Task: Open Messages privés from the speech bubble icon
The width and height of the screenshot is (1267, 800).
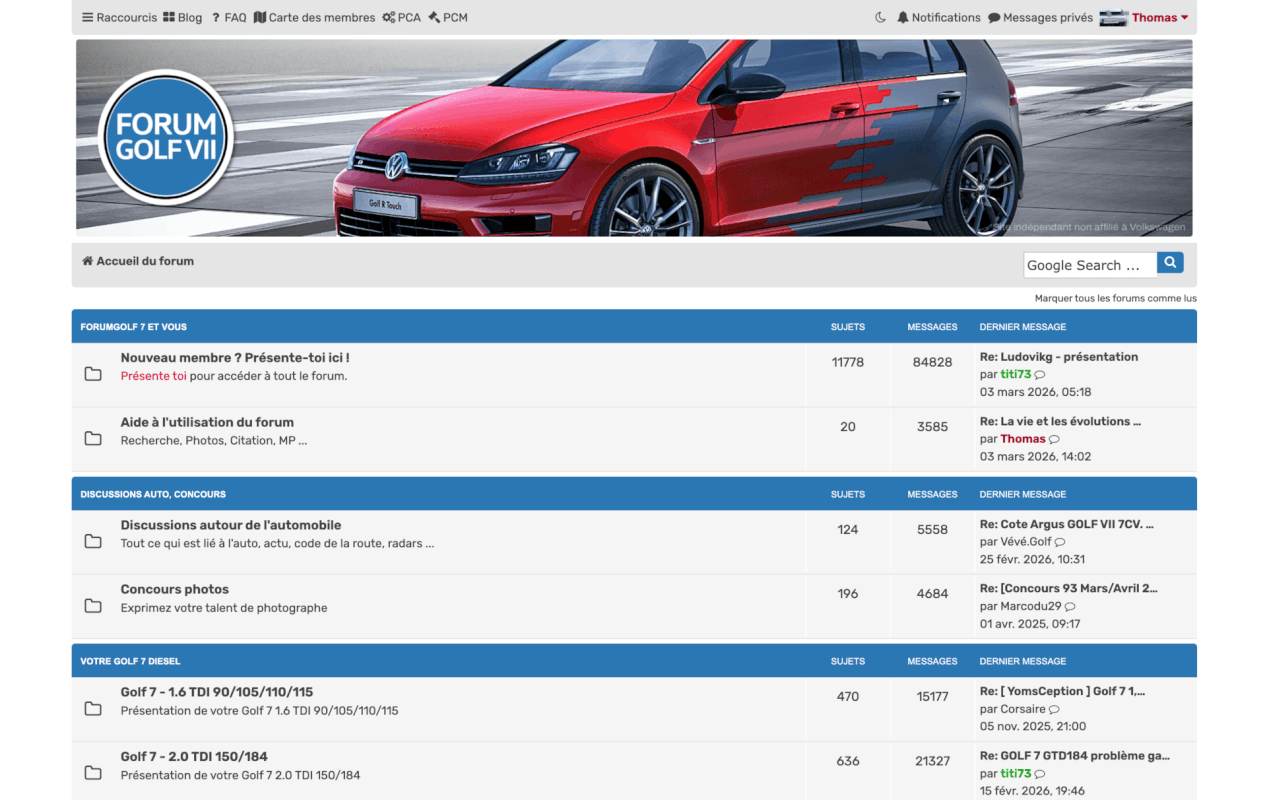Action: coord(994,17)
